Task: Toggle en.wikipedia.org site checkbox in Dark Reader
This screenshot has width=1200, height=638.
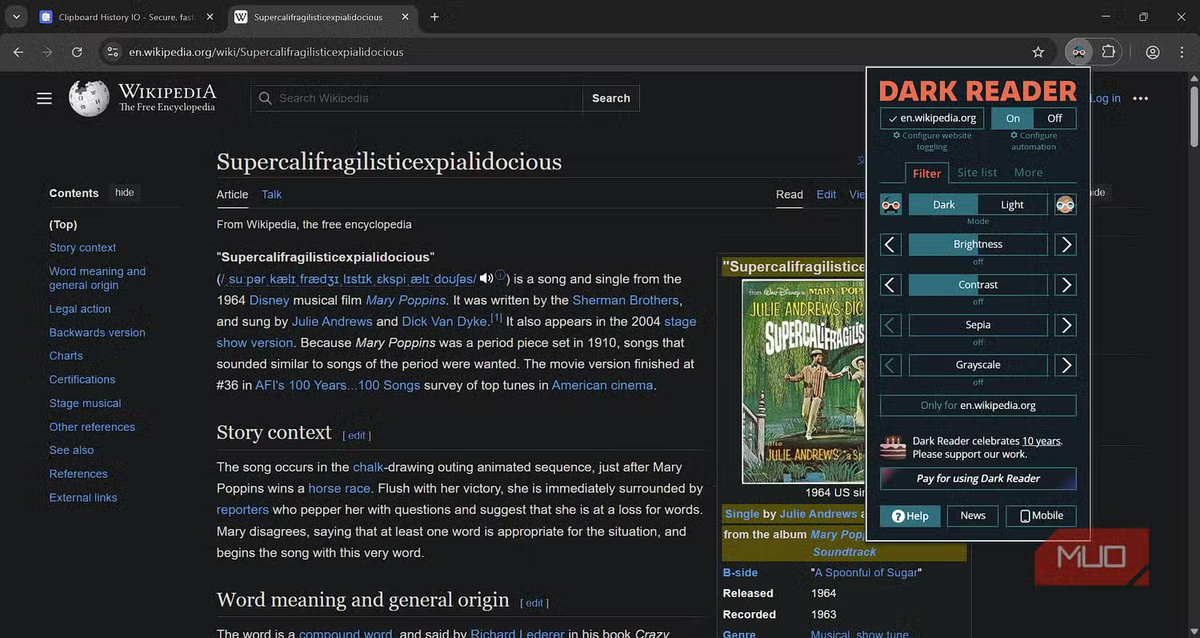Action: (929, 118)
